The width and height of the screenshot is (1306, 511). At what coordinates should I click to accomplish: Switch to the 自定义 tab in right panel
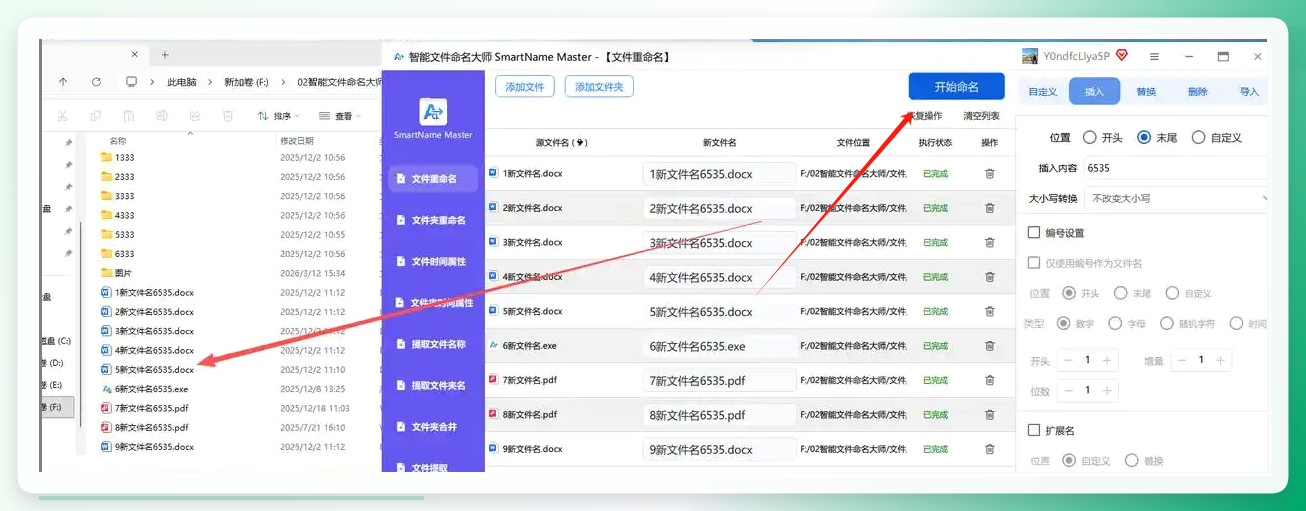pyautogui.click(x=1043, y=92)
